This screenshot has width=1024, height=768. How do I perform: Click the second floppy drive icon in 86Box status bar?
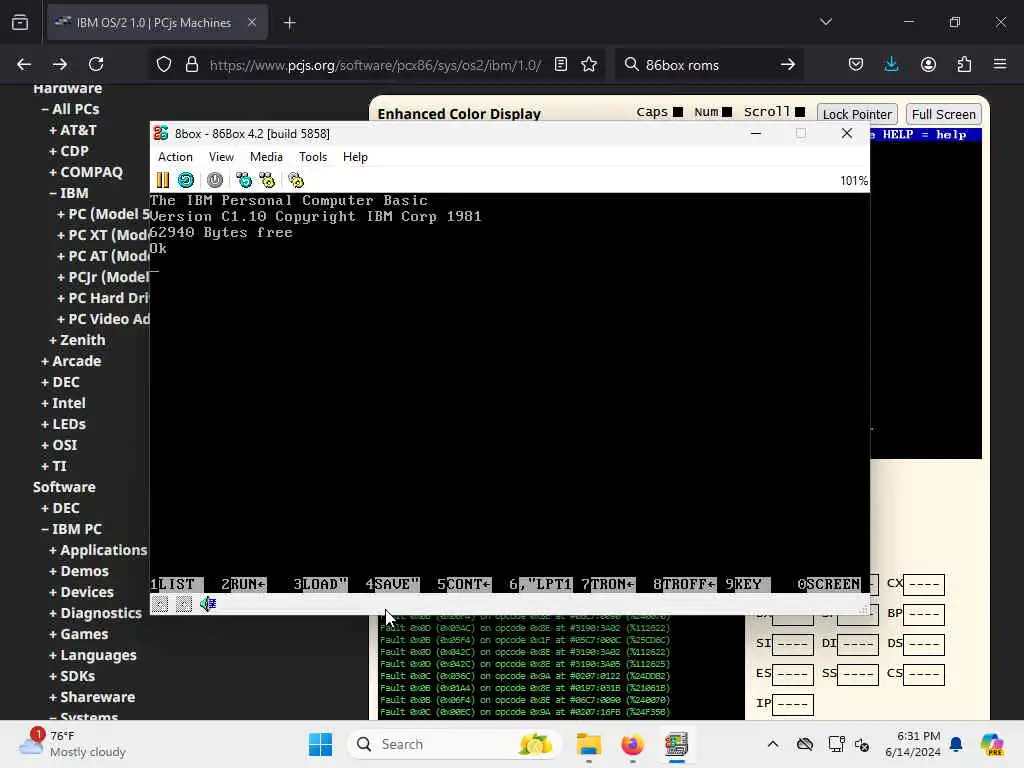click(x=184, y=604)
